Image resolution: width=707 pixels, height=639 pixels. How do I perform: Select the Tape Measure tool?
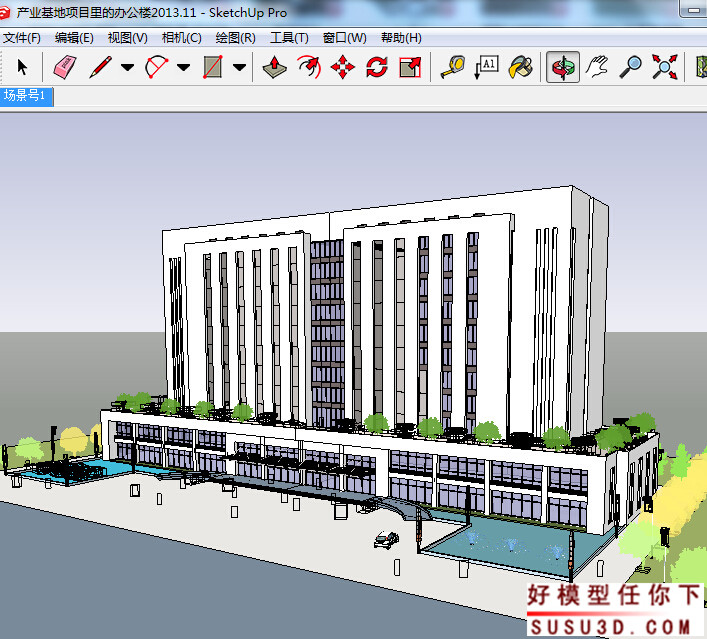[453, 67]
